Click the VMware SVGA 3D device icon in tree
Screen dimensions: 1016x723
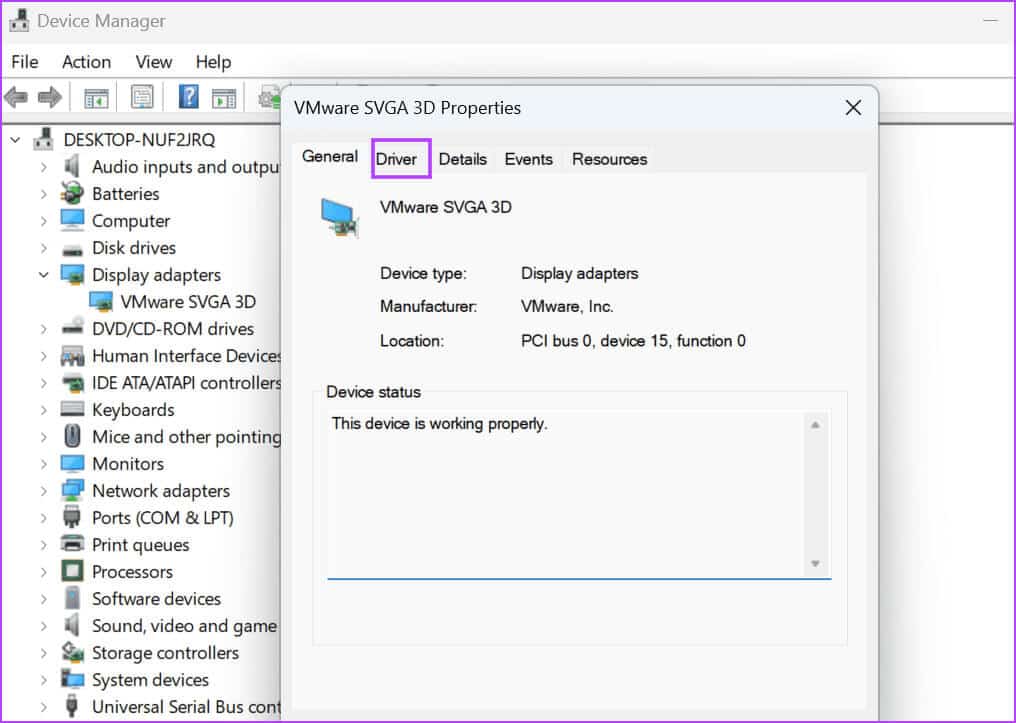point(100,302)
